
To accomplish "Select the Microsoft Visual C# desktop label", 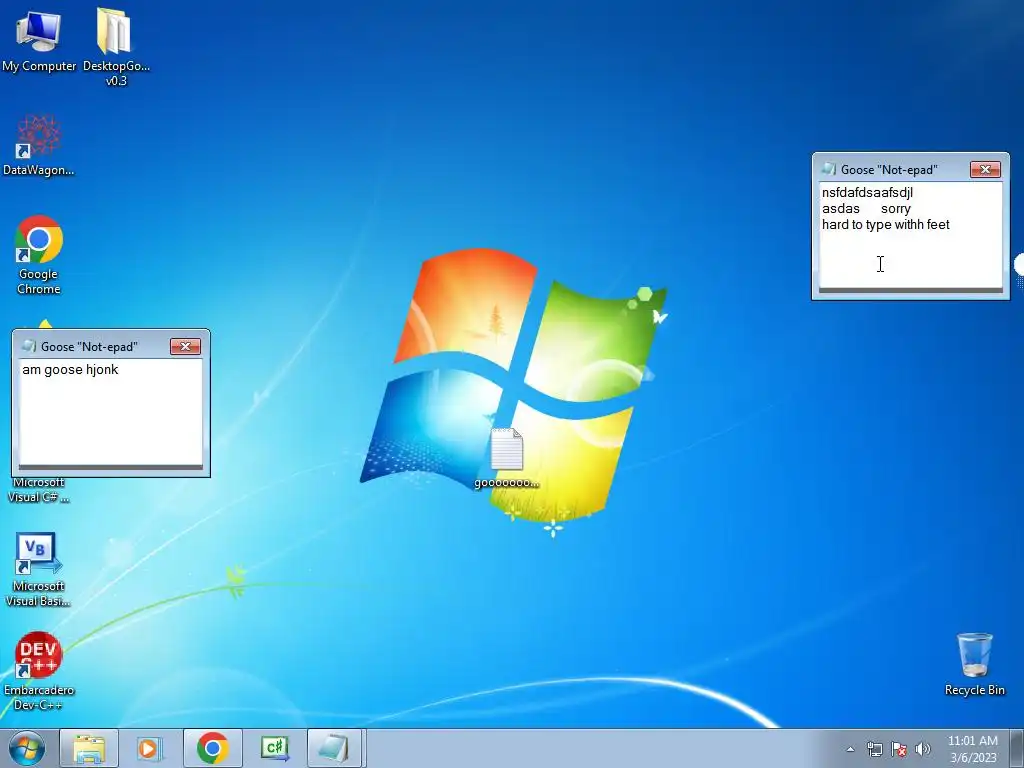I will pos(39,490).
